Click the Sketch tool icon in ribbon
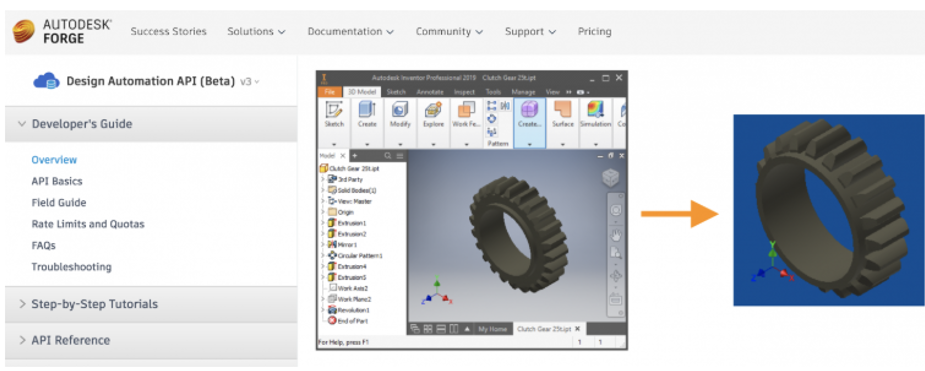The height and width of the screenshot is (371, 925). [334, 110]
